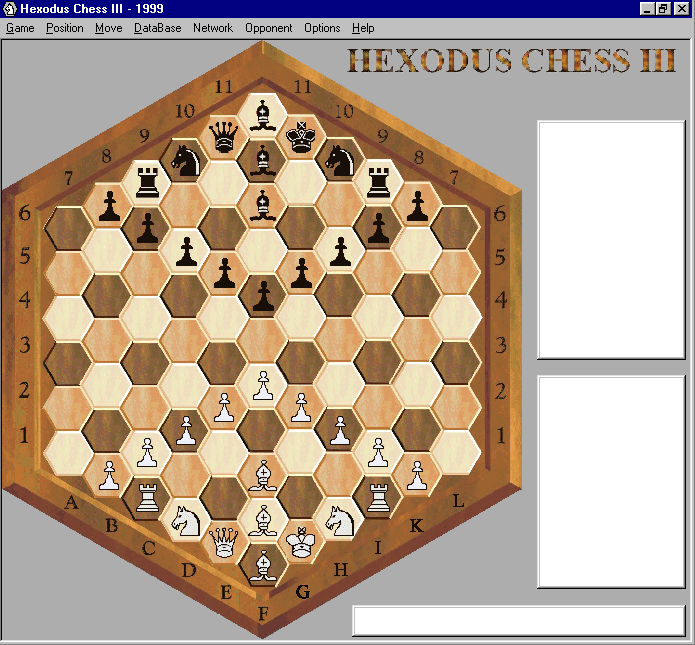Select the rightmost black pawn
The image size is (695, 645).
[417, 206]
